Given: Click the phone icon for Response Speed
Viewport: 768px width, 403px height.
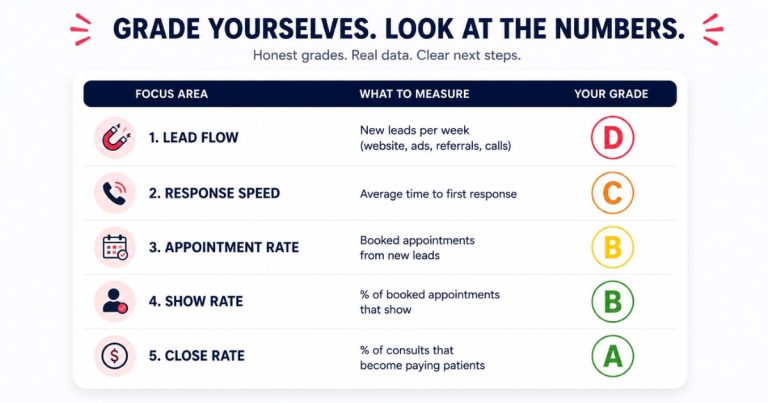Looking at the screenshot, I should click(115, 193).
